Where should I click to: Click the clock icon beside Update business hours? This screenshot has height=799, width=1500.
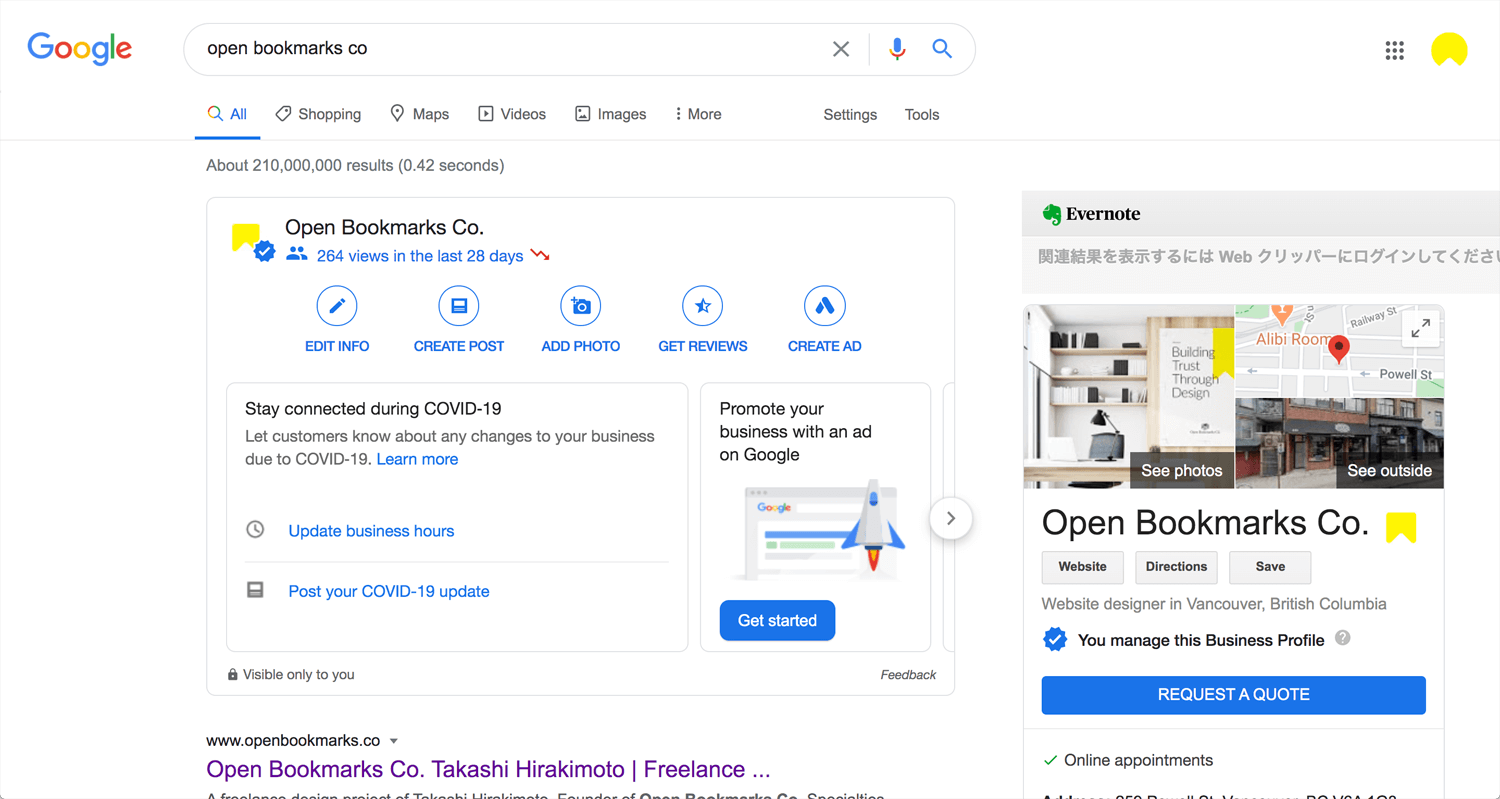coord(255,529)
